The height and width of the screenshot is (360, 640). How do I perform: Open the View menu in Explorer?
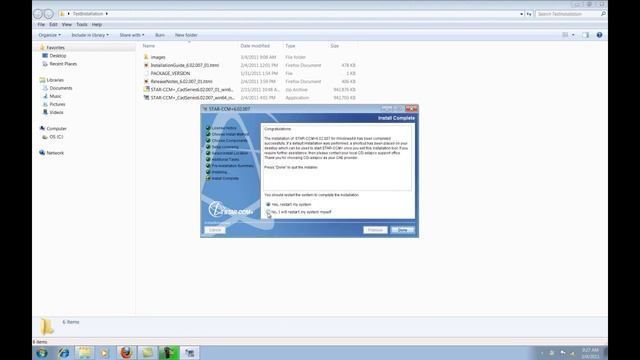[x=67, y=24]
